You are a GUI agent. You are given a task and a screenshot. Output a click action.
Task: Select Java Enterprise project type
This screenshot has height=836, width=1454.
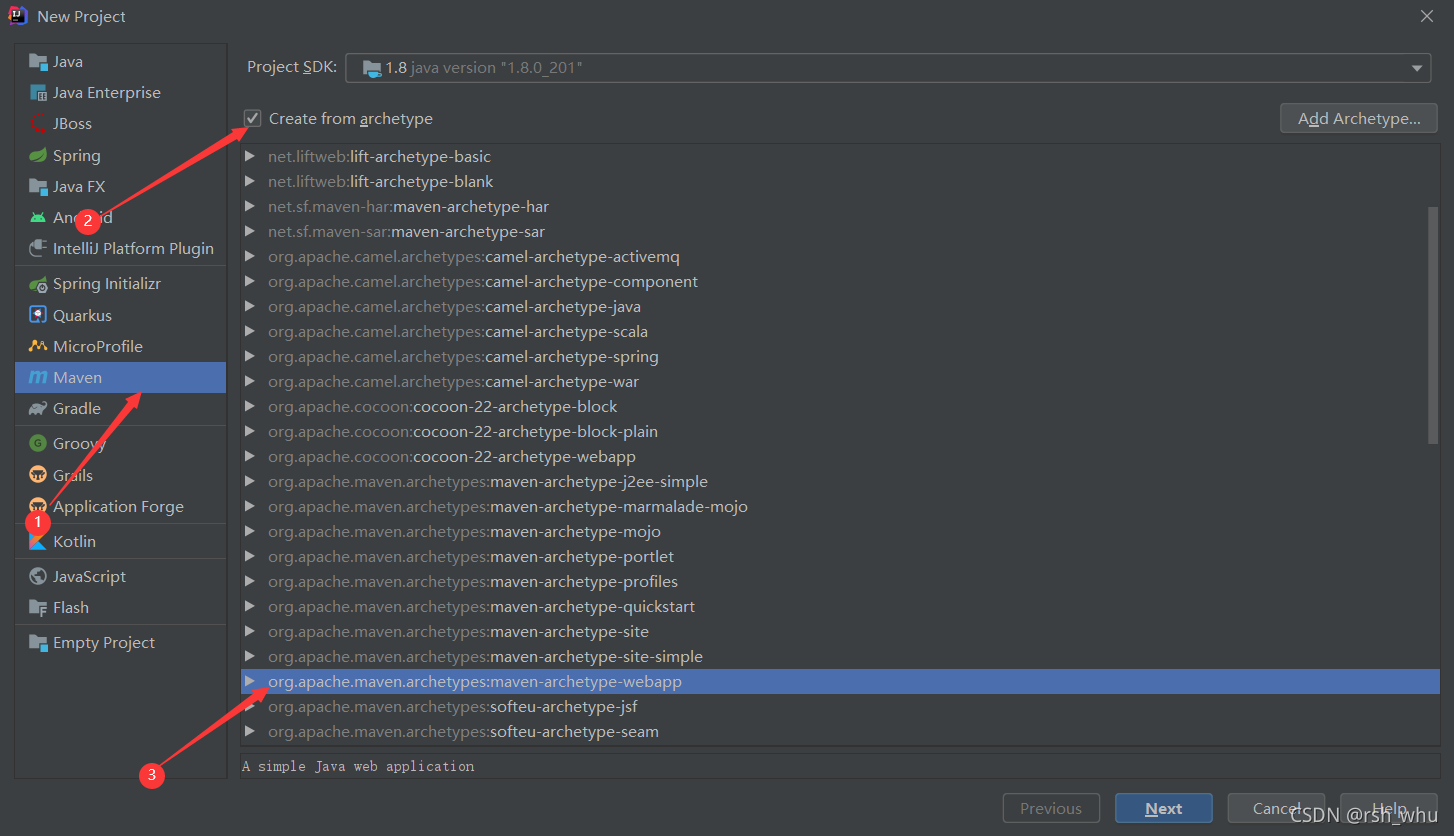pyautogui.click(x=120, y=92)
